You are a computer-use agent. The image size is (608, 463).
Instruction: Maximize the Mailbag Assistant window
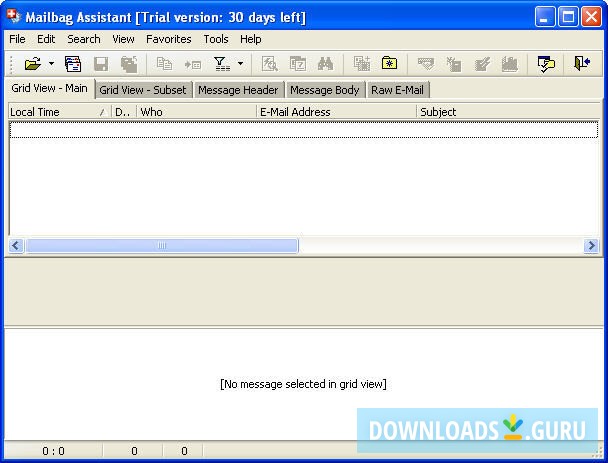568,17
